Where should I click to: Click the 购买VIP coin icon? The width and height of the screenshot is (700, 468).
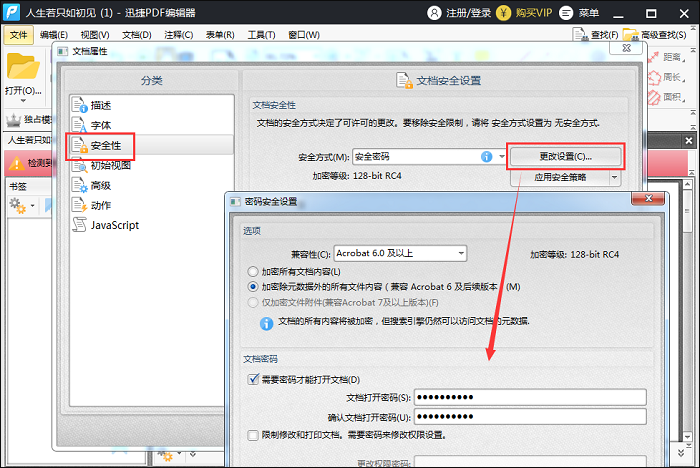point(504,13)
